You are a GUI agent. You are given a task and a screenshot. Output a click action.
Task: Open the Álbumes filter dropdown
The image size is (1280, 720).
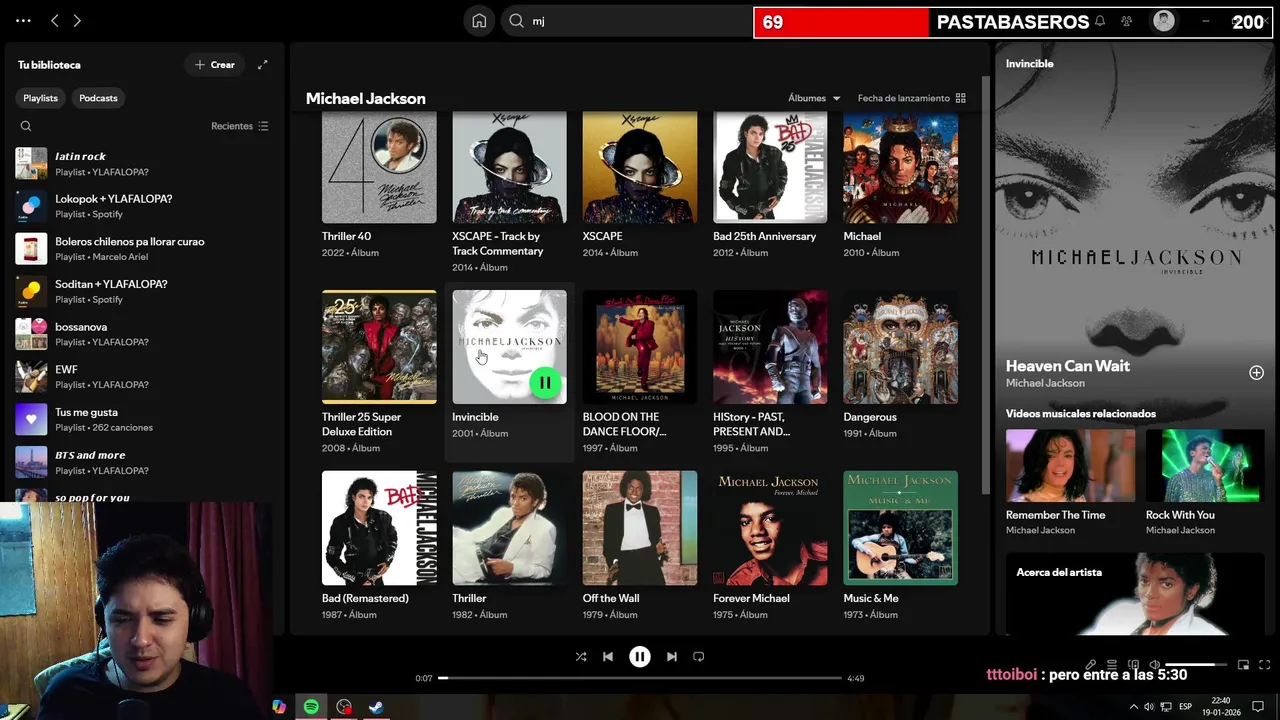pos(814,98)
